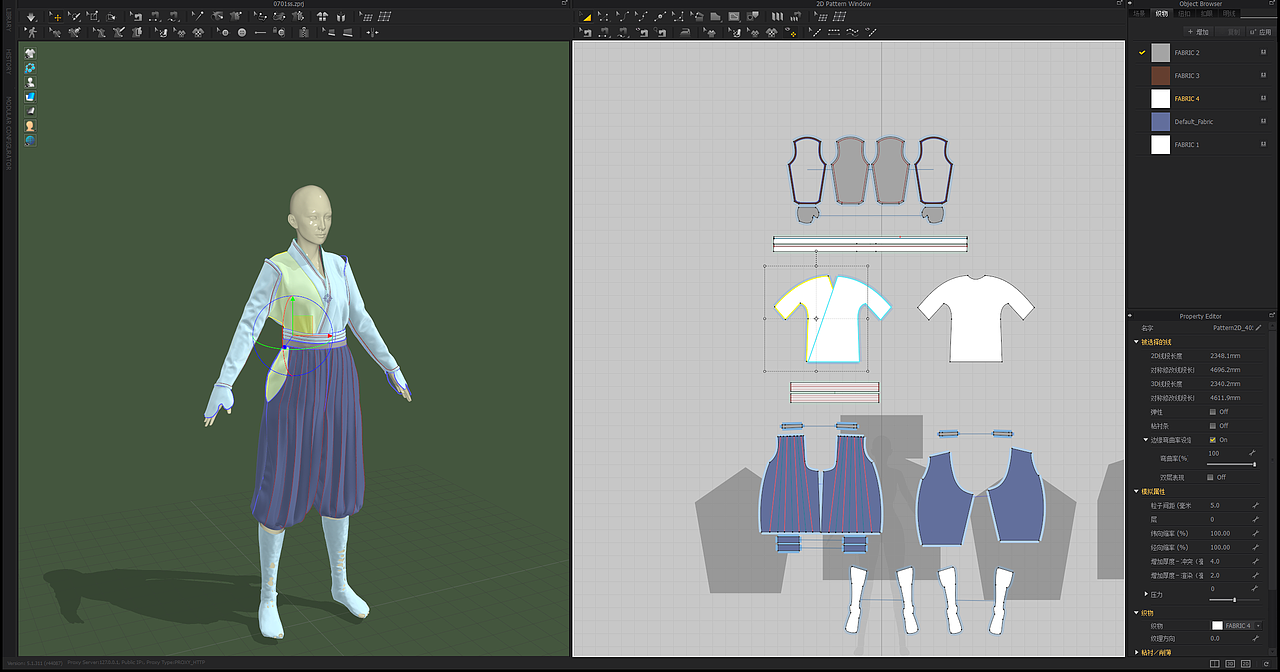
Task: Expand the 粘衬/削薄 section
Action: click(x=1136, y=652)
